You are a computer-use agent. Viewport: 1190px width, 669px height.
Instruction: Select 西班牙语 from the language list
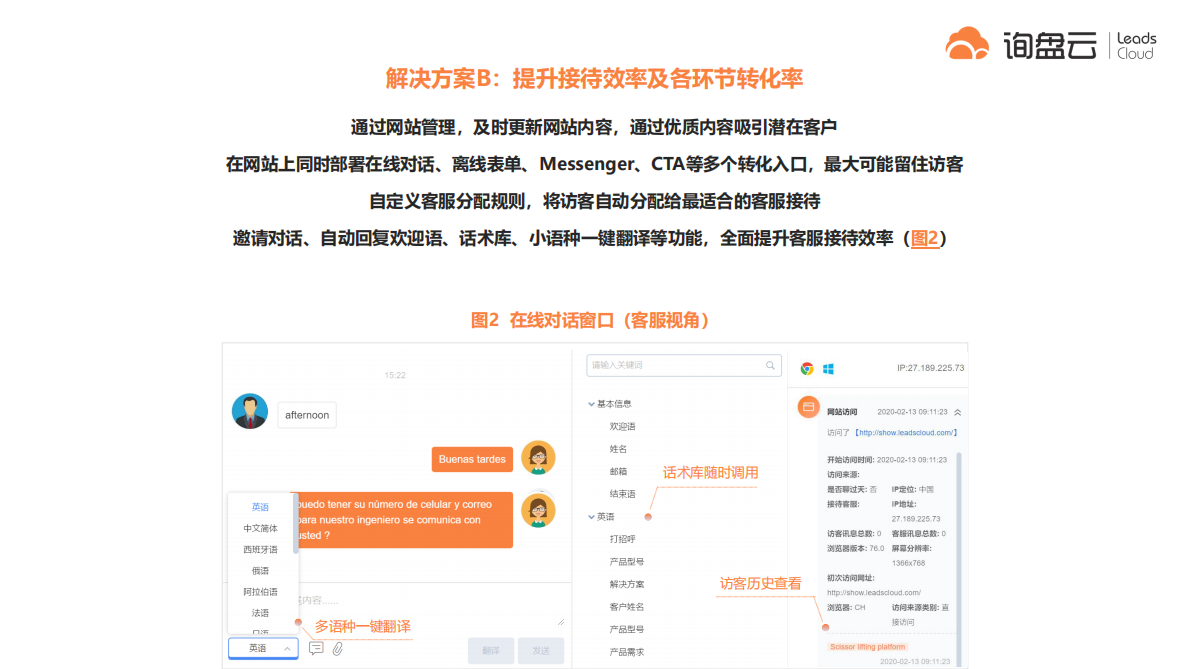260,549
